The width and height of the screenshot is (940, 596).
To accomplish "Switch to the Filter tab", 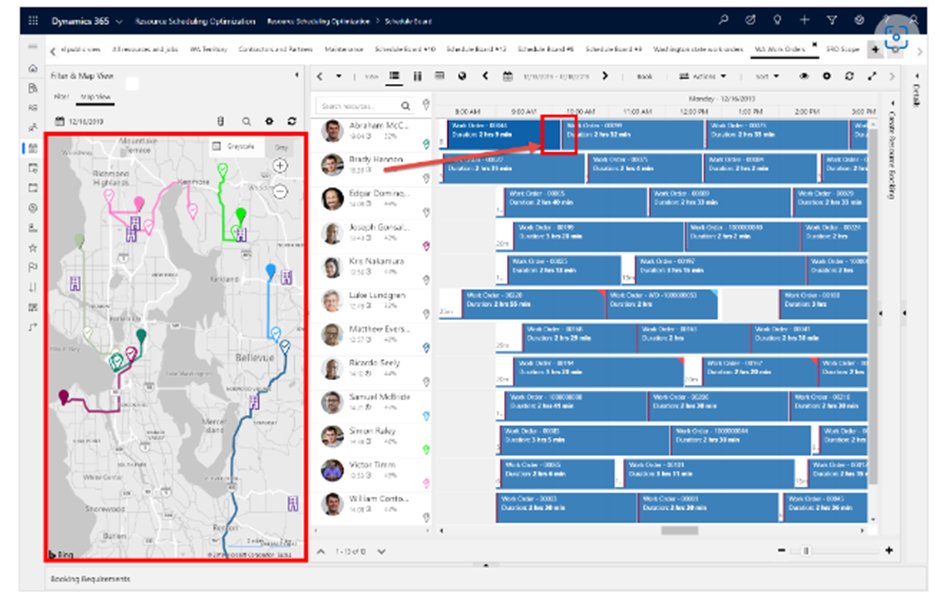I will [61, 97].
